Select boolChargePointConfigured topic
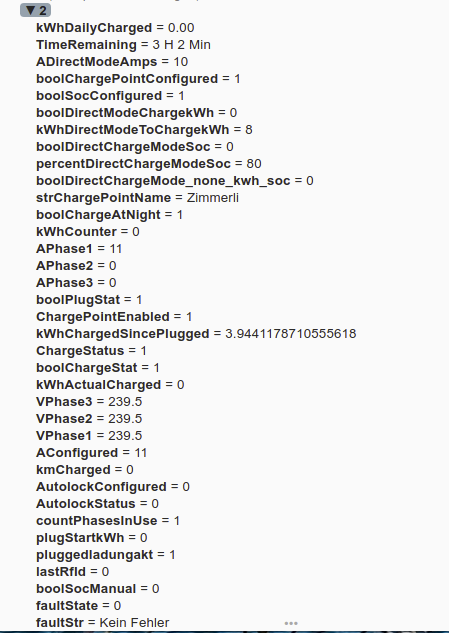The image size is (449, 633). [138, 79]
